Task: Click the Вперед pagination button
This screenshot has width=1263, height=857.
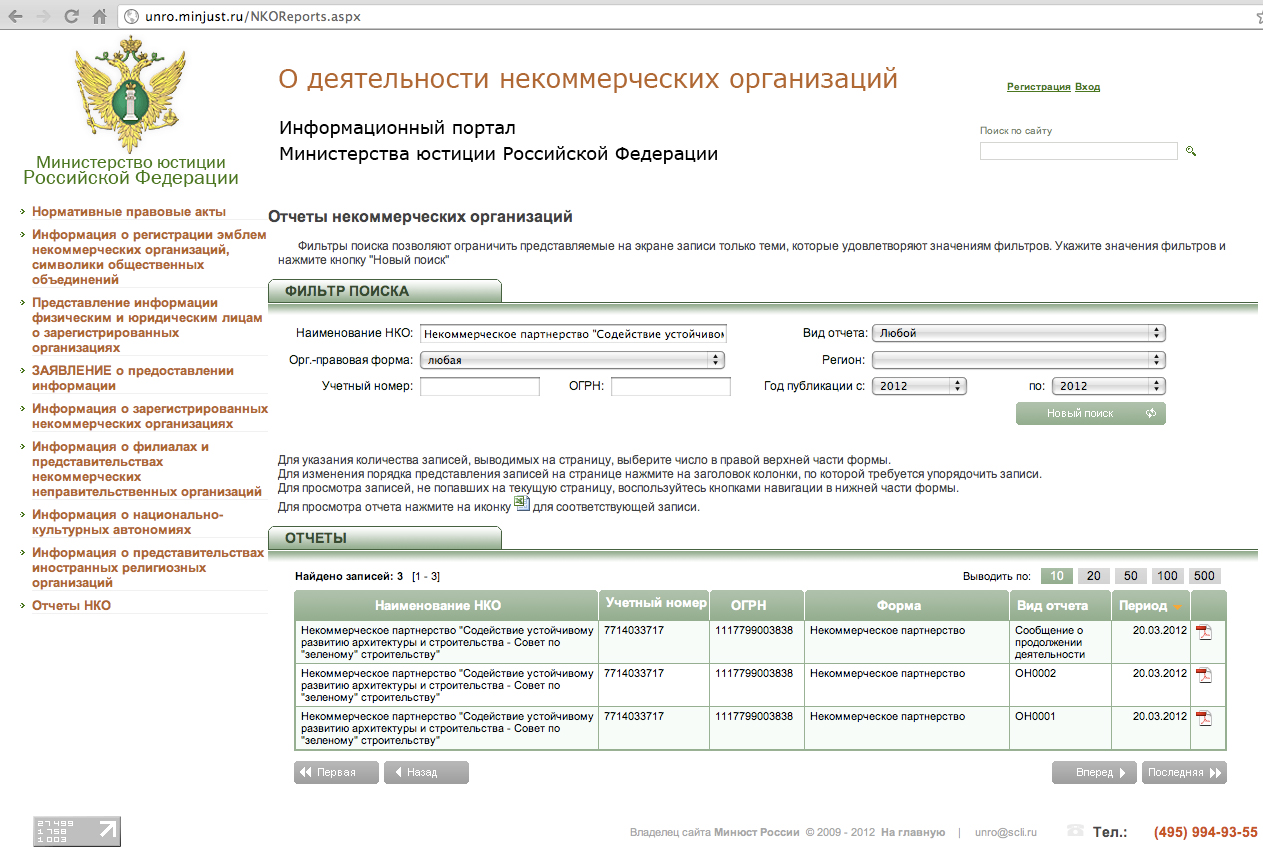Action: (1094, 772)
